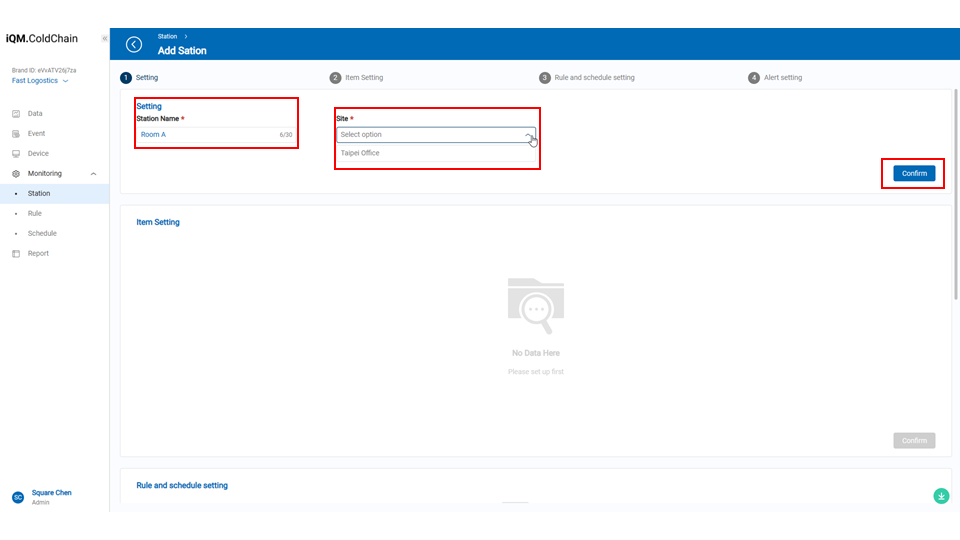Screen dimensions: 960x540
Task: Open the Device sidebar item
Action: 37,154
